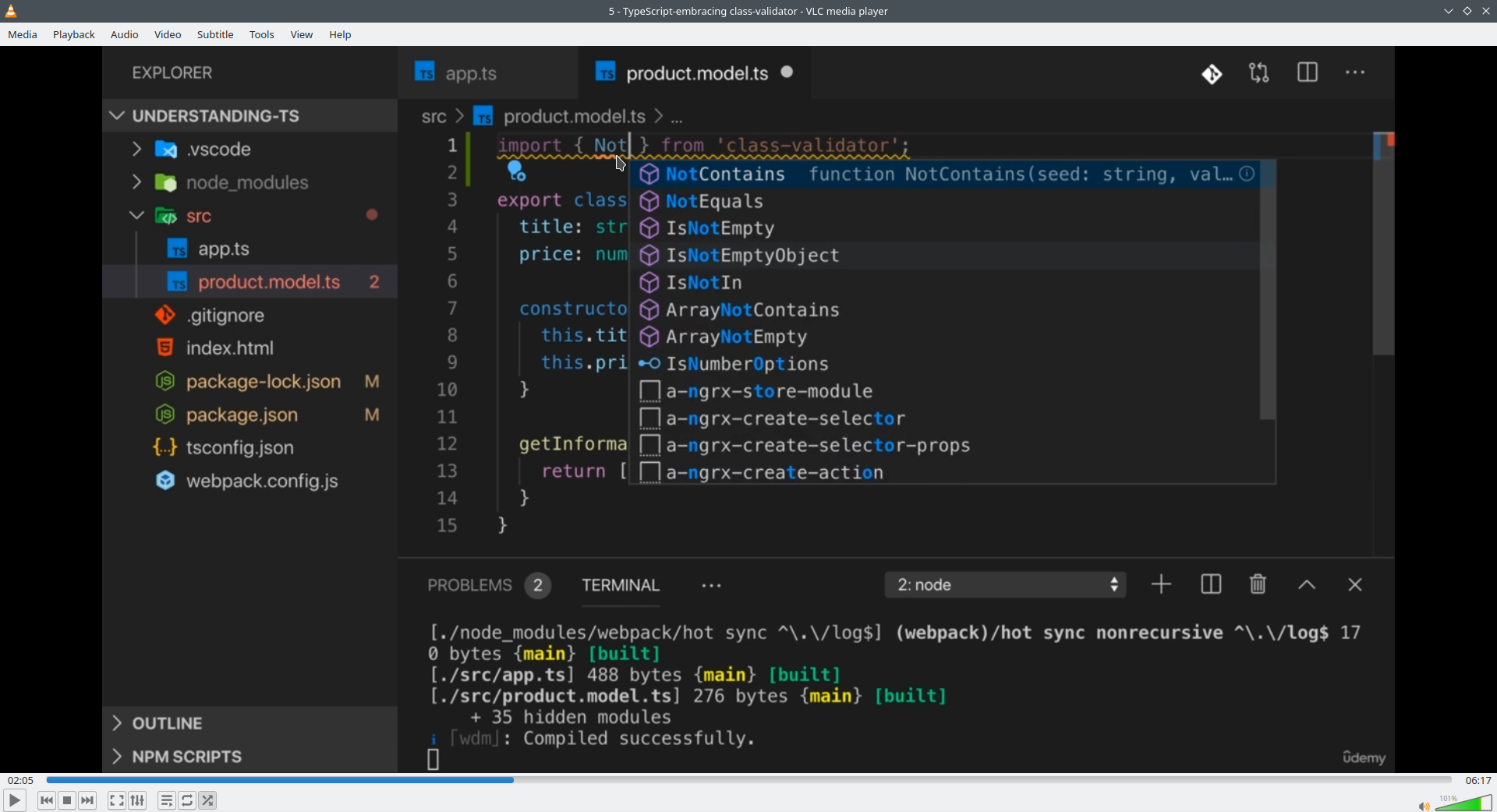The image size is (1497, 812).
Task: Collapse the src folder
Action: 249,216
